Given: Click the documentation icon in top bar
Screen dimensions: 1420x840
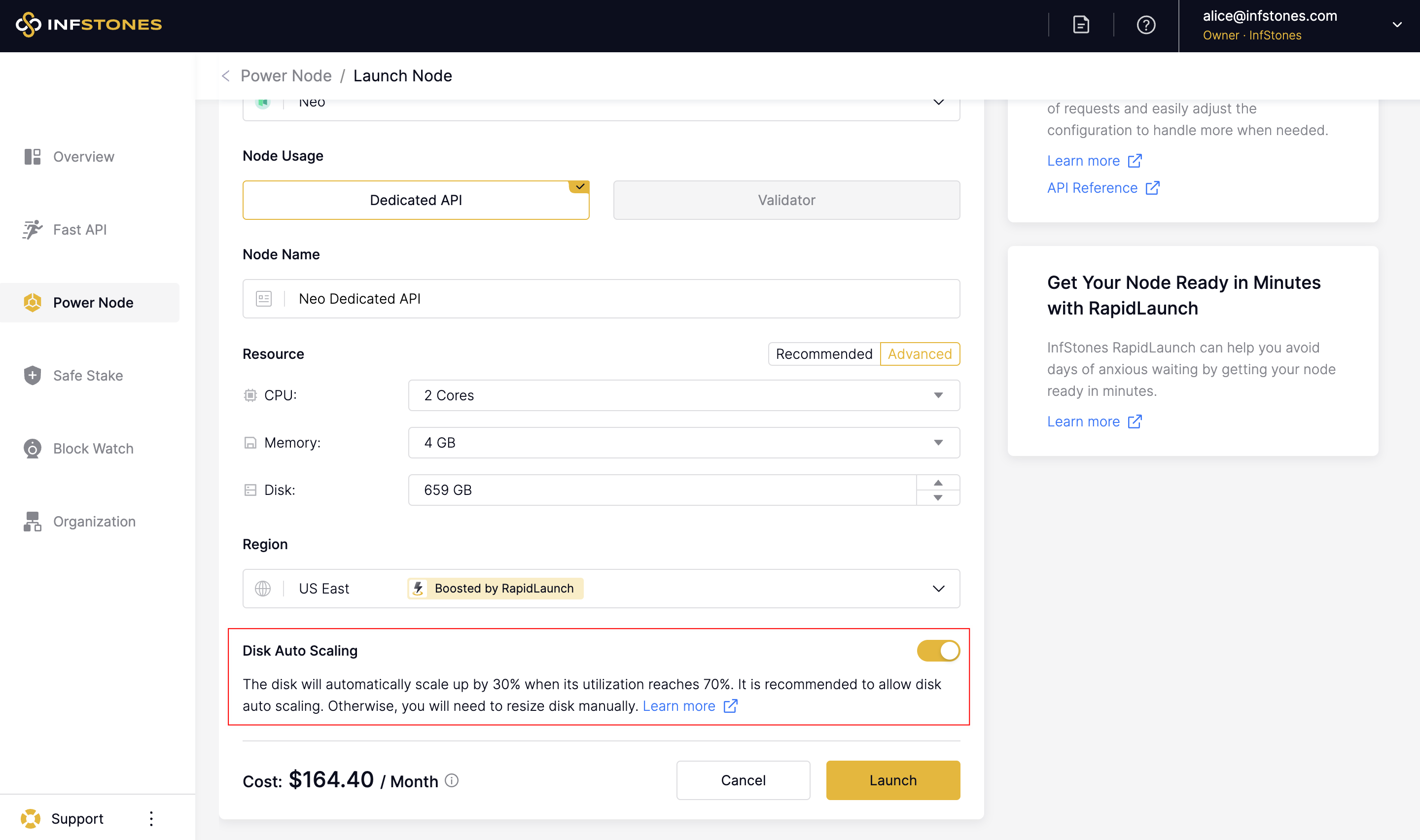Looking at the screenshot, I should 1080,25.
